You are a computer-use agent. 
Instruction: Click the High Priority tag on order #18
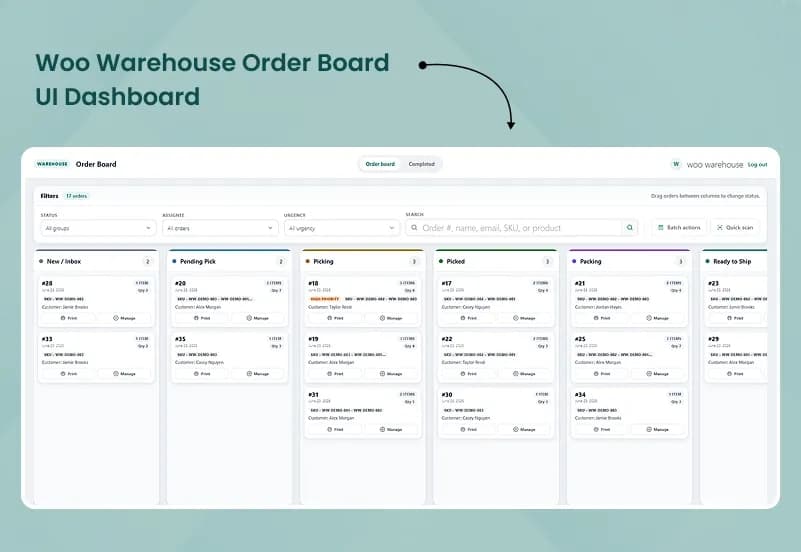(325, 299)
